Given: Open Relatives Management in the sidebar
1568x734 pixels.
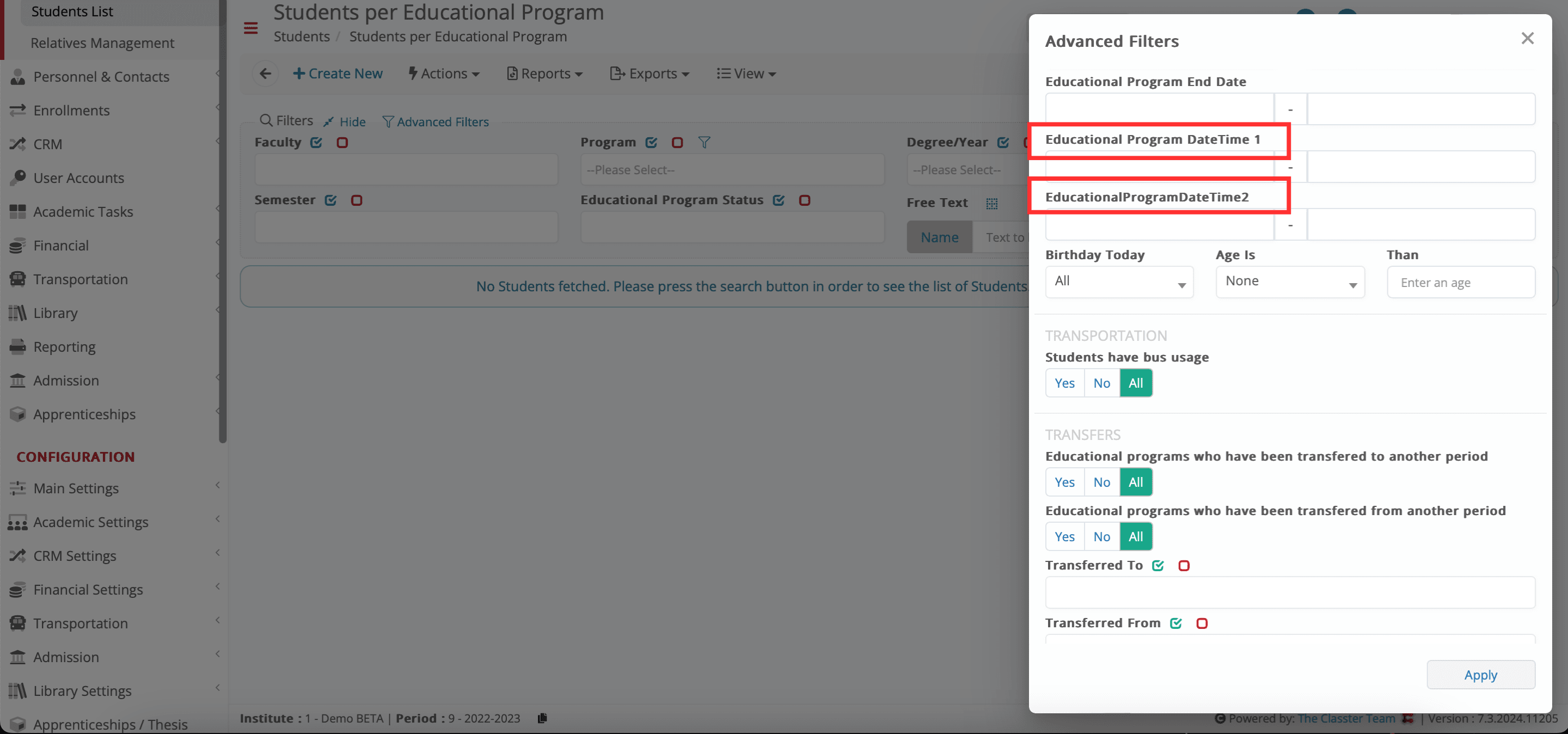Looking at the screenshot, I should coord(102,43).
